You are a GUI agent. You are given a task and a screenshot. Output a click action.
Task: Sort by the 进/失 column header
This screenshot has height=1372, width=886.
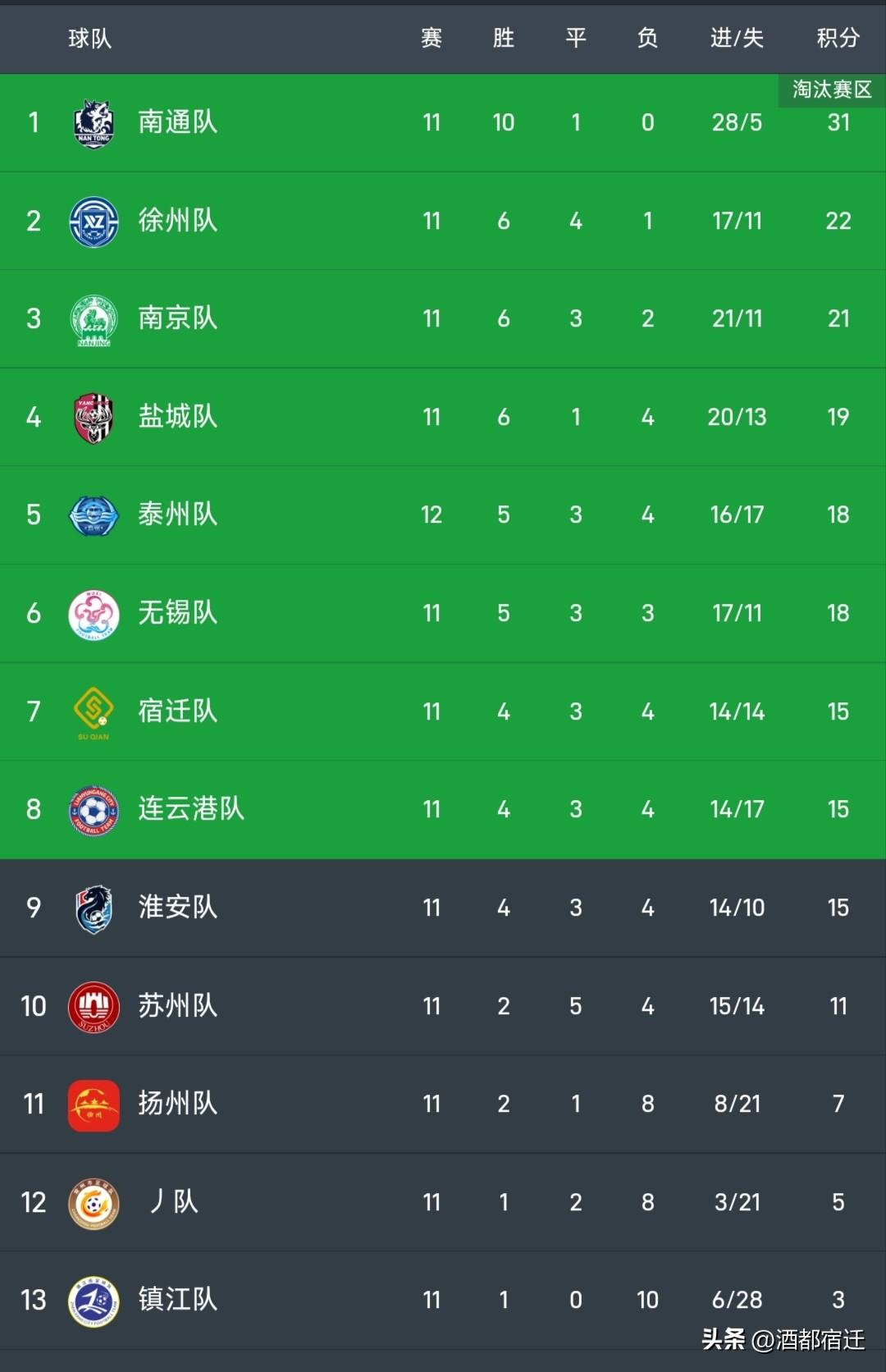click(737, 38)
